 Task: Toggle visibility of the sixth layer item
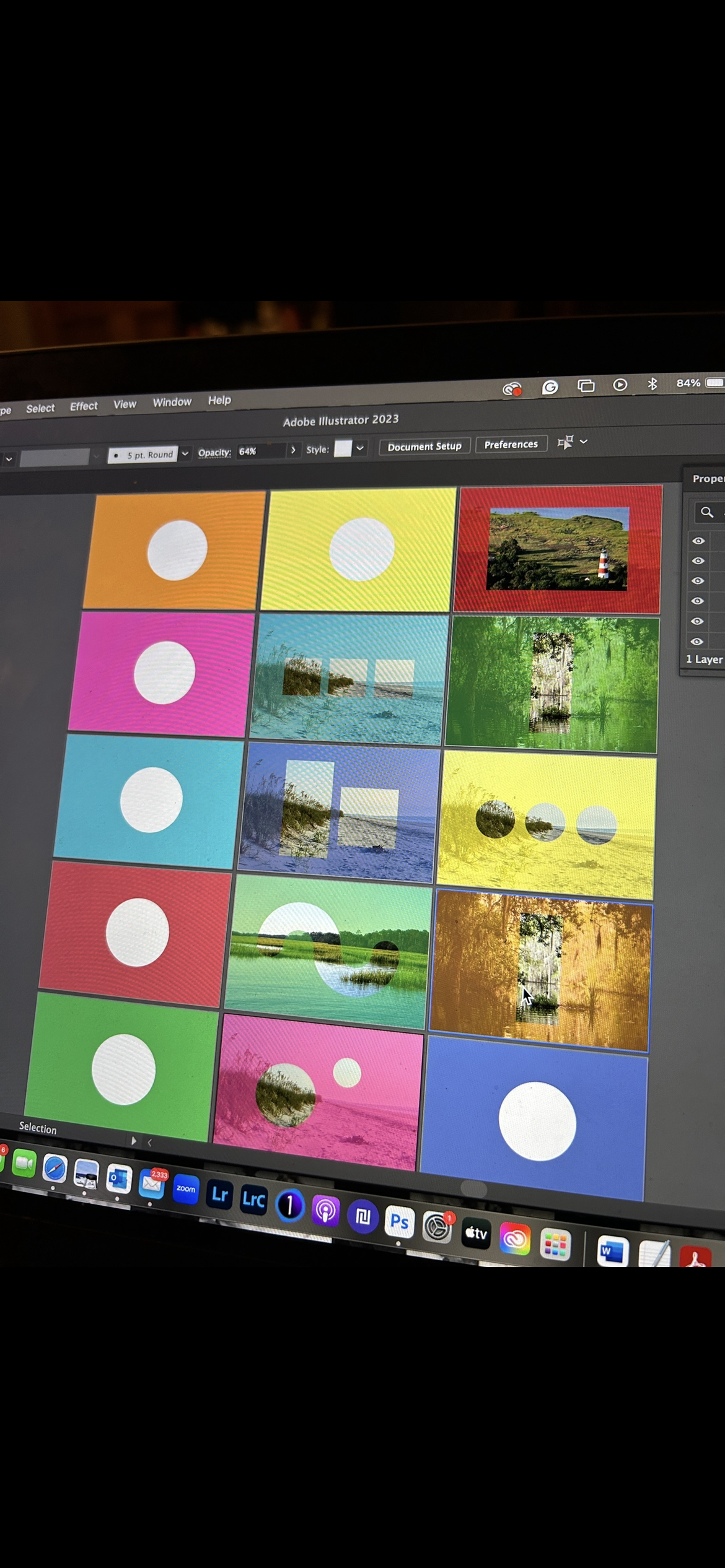[697, 642]
